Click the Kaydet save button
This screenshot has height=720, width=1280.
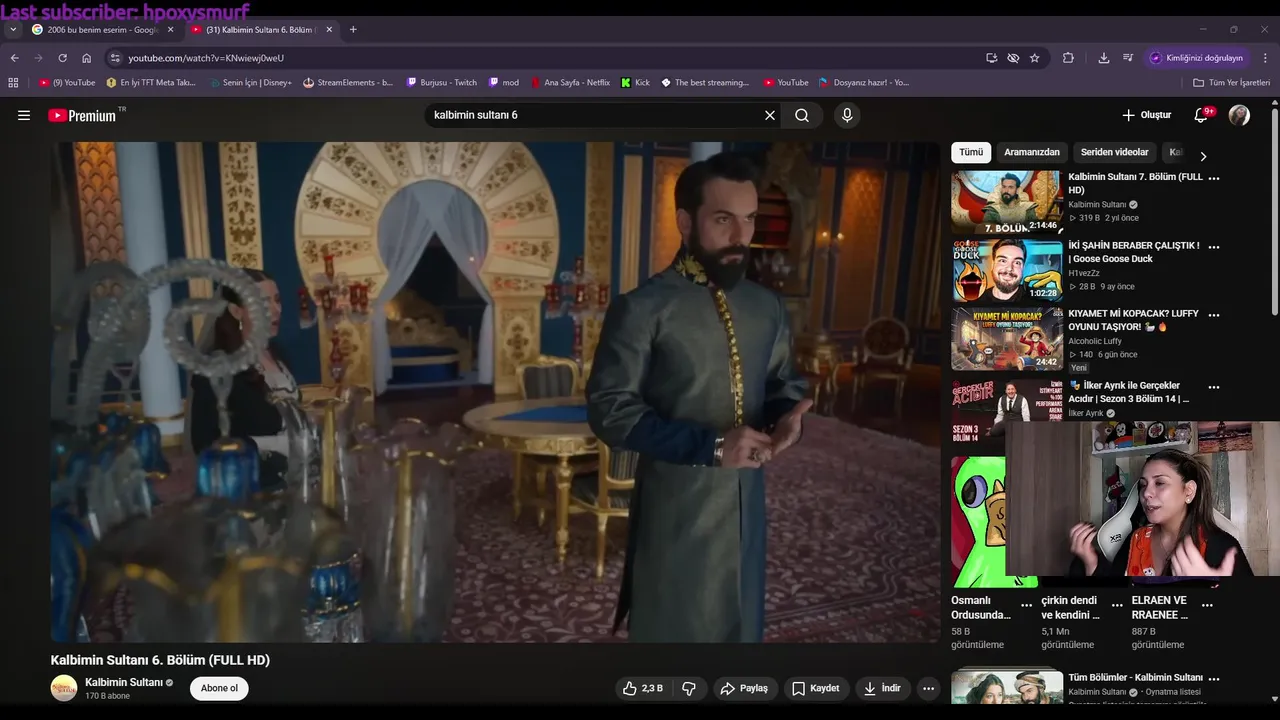[816, 688]
